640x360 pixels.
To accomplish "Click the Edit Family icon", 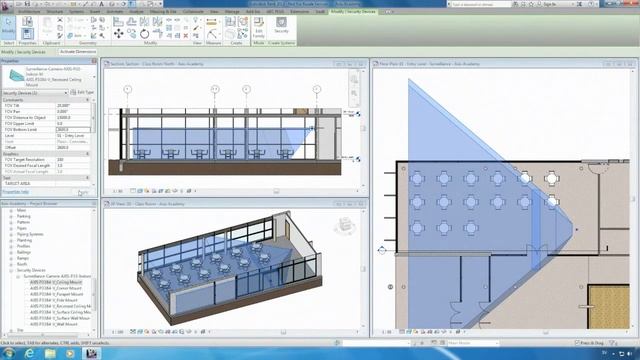I will coord(259,27).
